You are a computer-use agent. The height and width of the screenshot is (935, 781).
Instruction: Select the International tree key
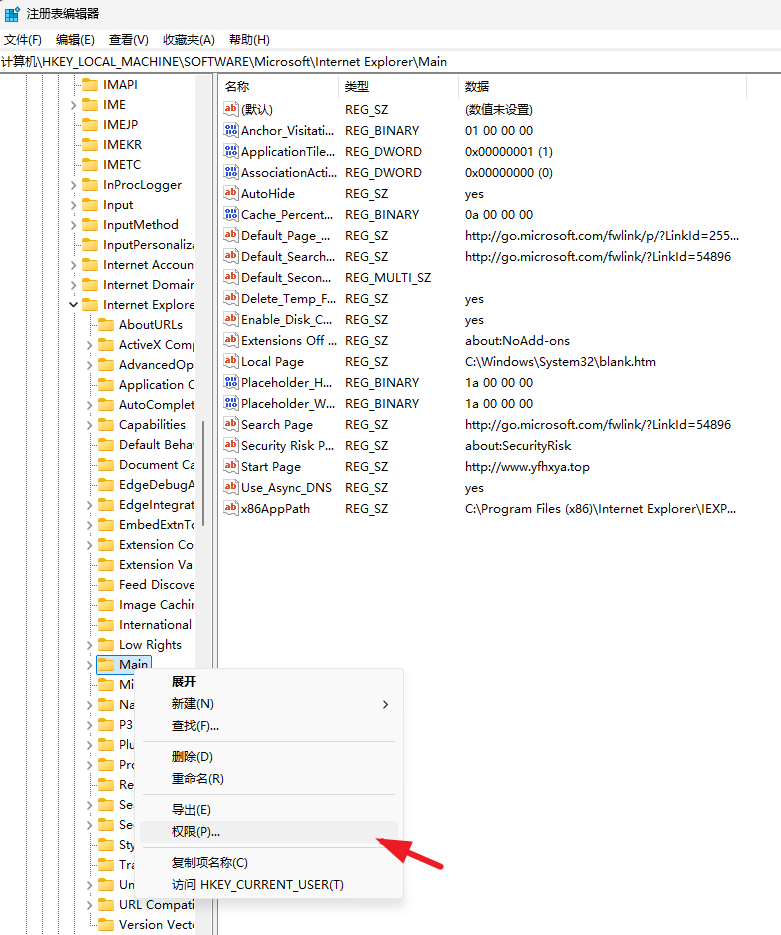click(155, 625)
